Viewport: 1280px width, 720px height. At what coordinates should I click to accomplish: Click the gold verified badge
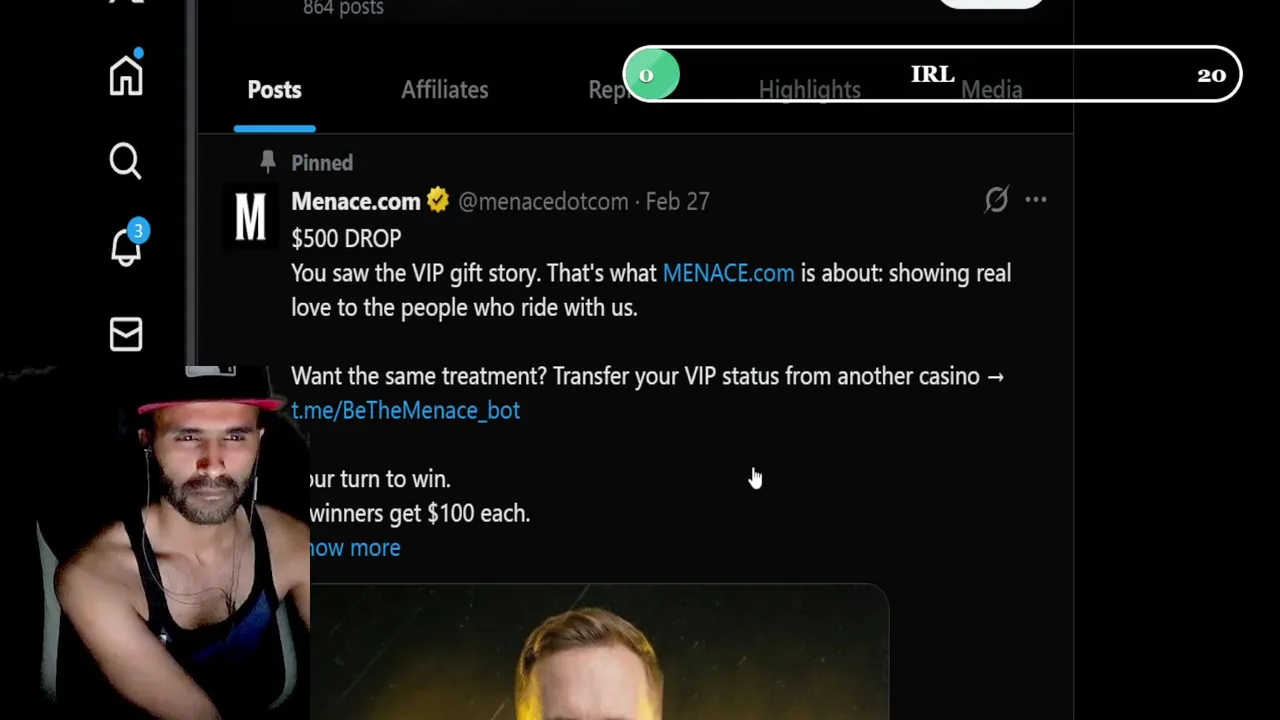point(438,201)
